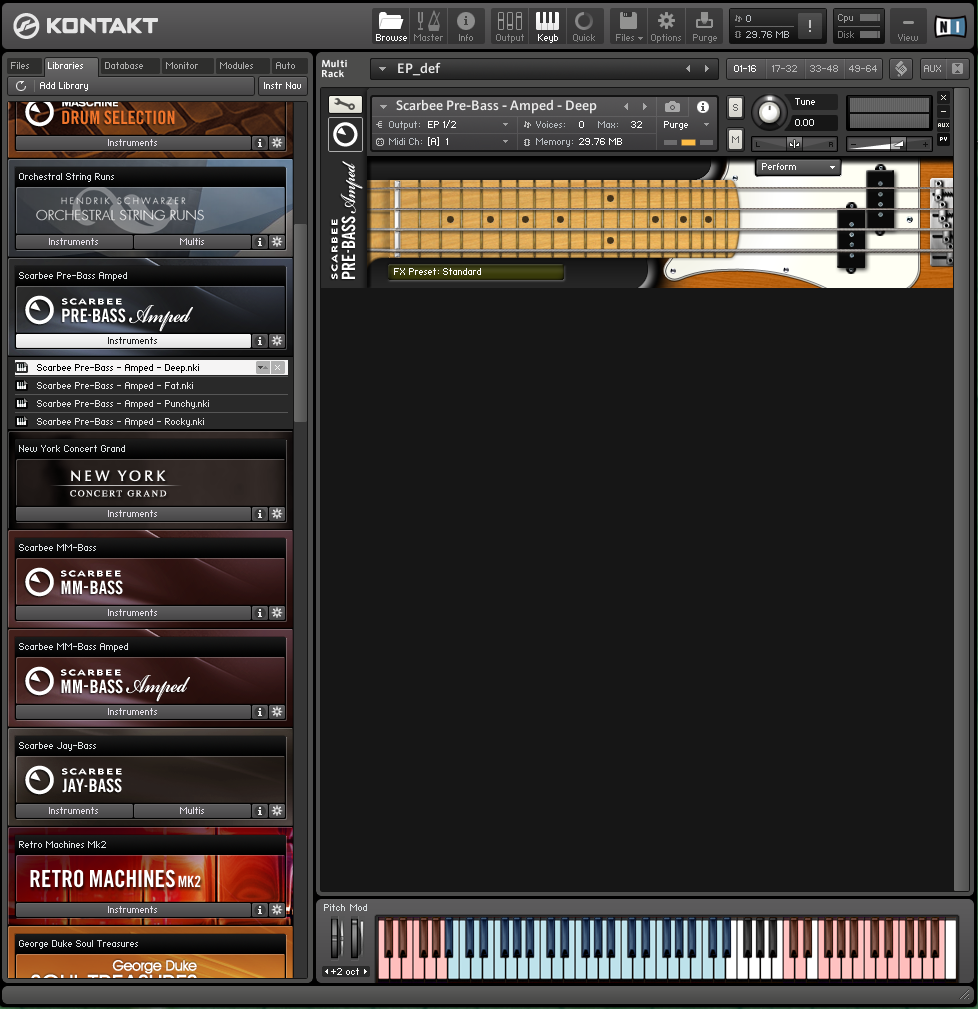Toggle the Browse panel icon
This screenshot has width=978, height=1009.
391,27
